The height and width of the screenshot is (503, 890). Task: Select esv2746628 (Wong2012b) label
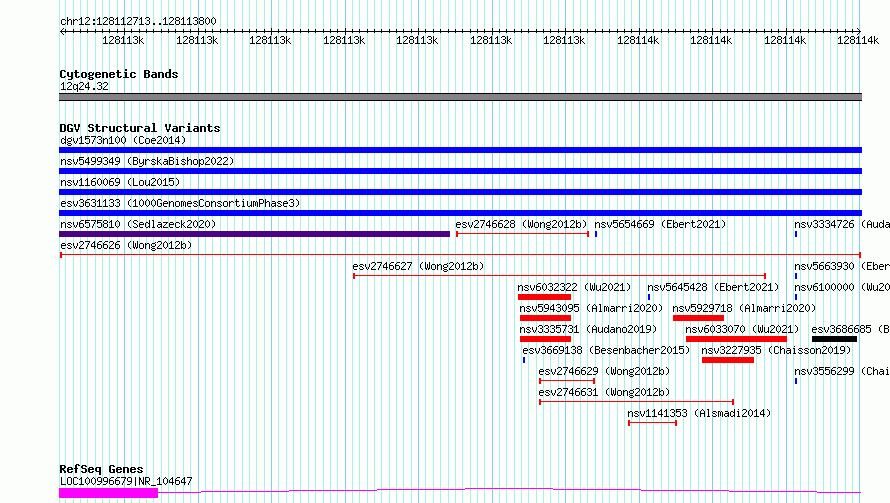[521, 224]
